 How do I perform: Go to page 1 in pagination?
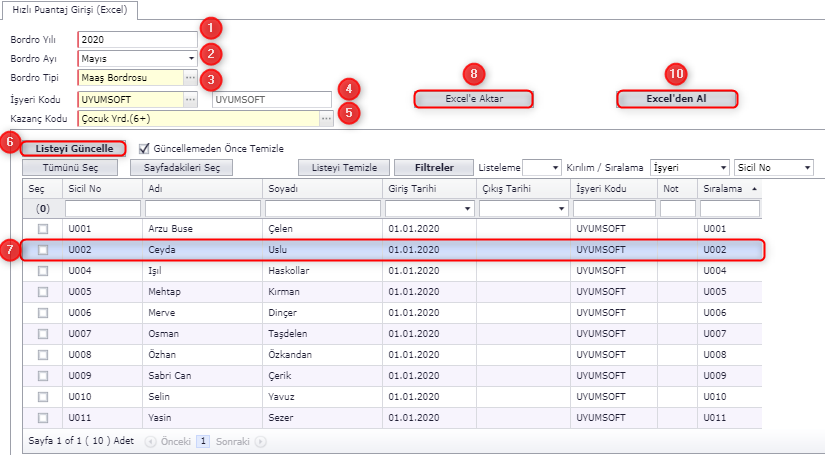202,440
